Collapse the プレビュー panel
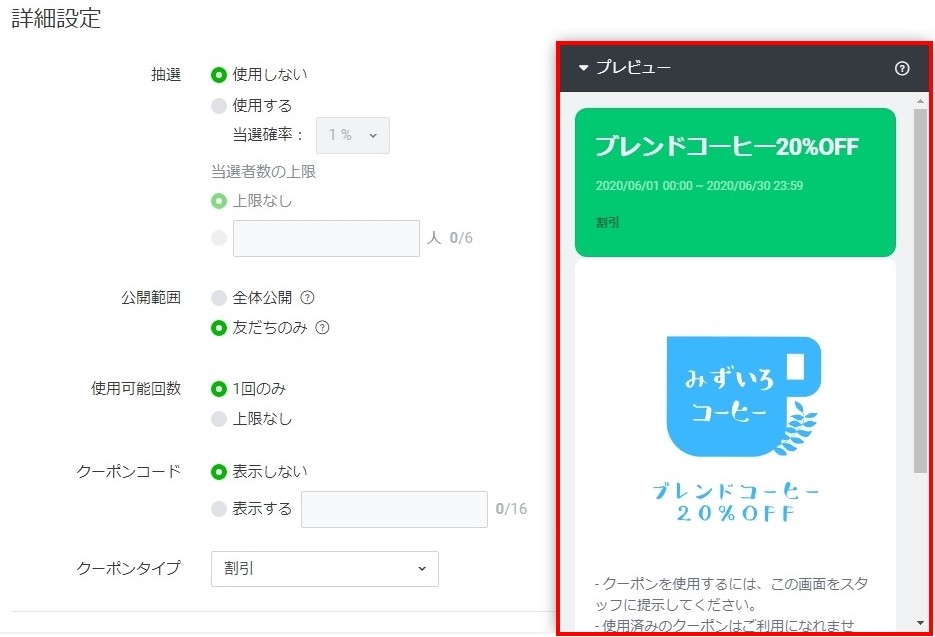935x637 pixels. coord(582,69)
